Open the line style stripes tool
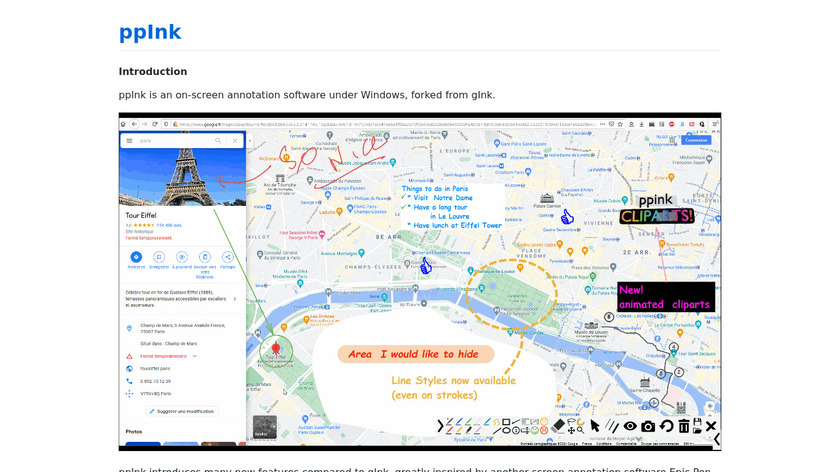The image size is (840, 472). (x=612, y=426)
